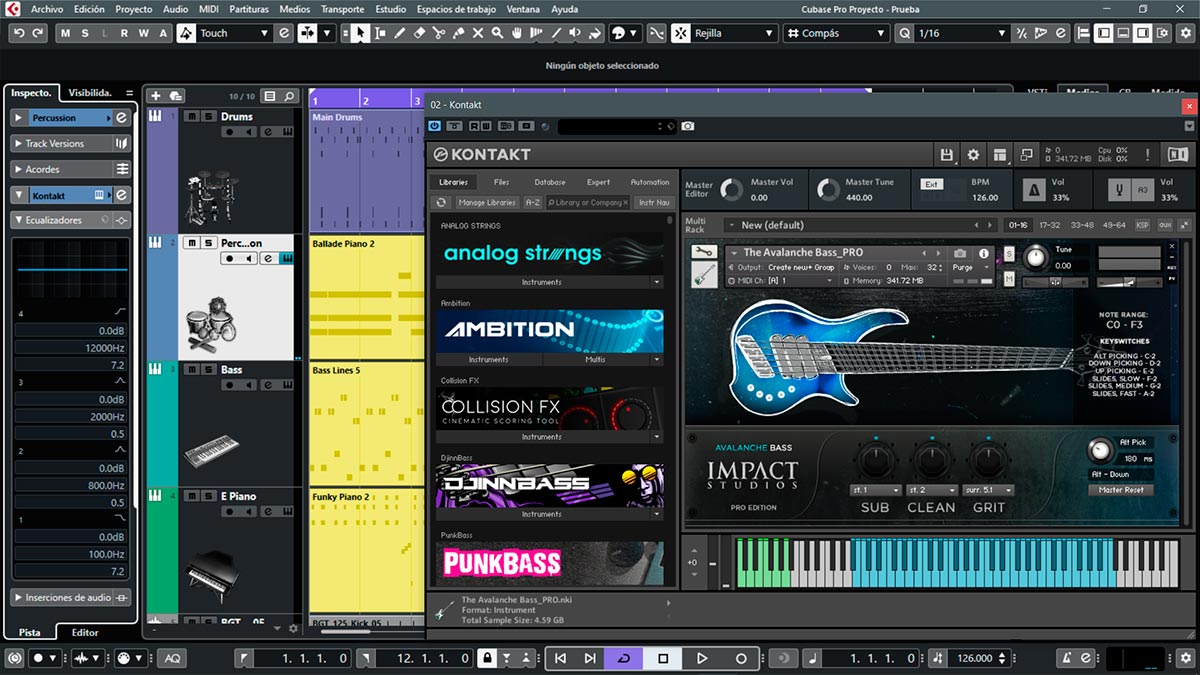Click Kontakt minimized view icon

(1026, 155)
